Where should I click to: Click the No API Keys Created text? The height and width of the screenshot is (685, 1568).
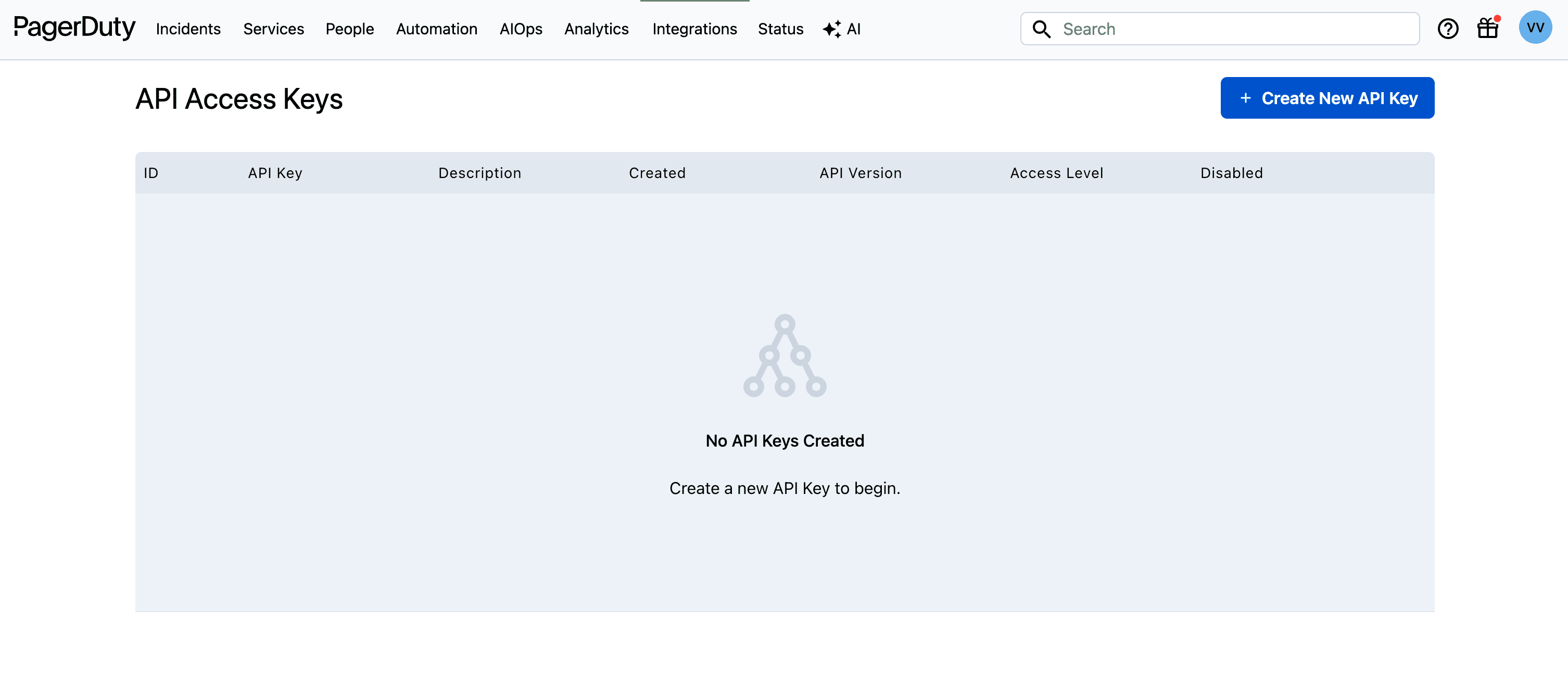click(785, 440)
